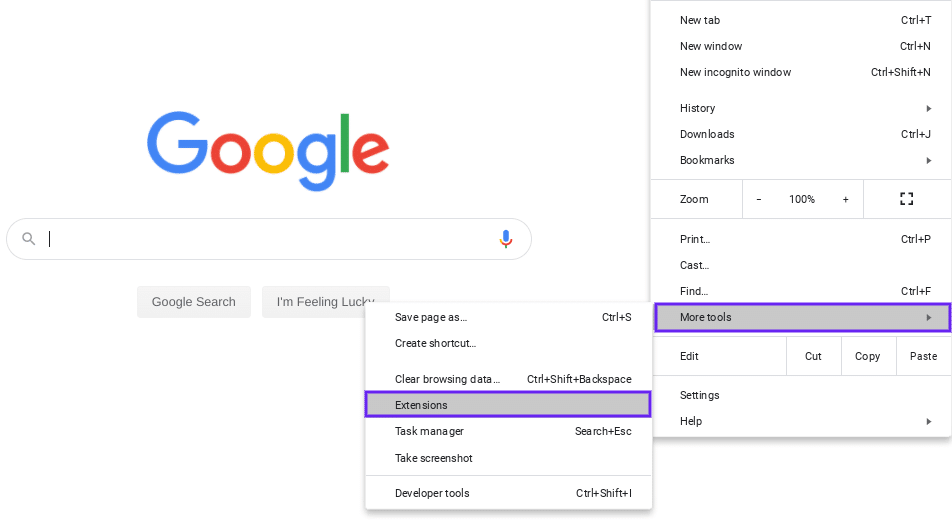Click the microphone voice search icon
Screen dimensions: 952x528
pos(506,239)
